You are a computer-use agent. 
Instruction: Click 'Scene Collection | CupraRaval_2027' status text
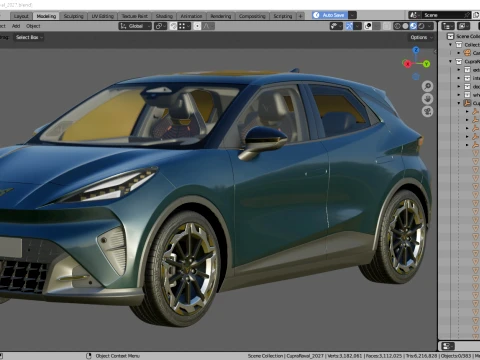(286, 356)
